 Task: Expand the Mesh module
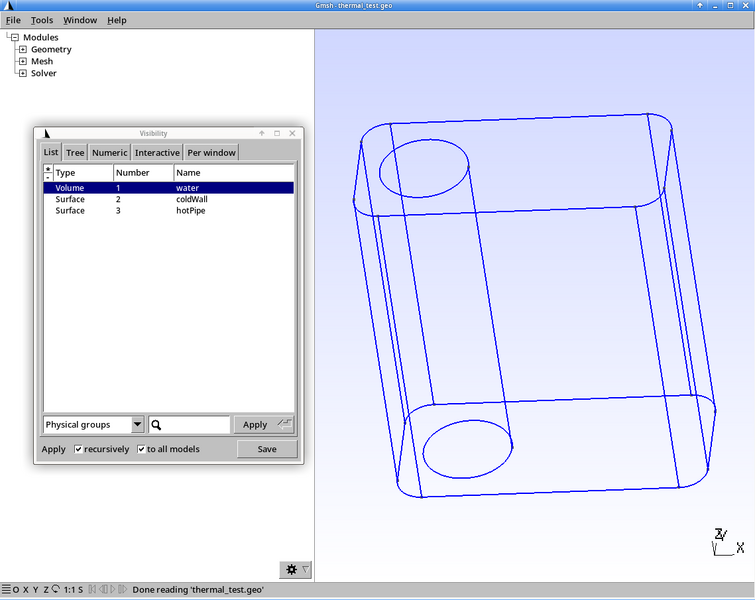(23, 61)
